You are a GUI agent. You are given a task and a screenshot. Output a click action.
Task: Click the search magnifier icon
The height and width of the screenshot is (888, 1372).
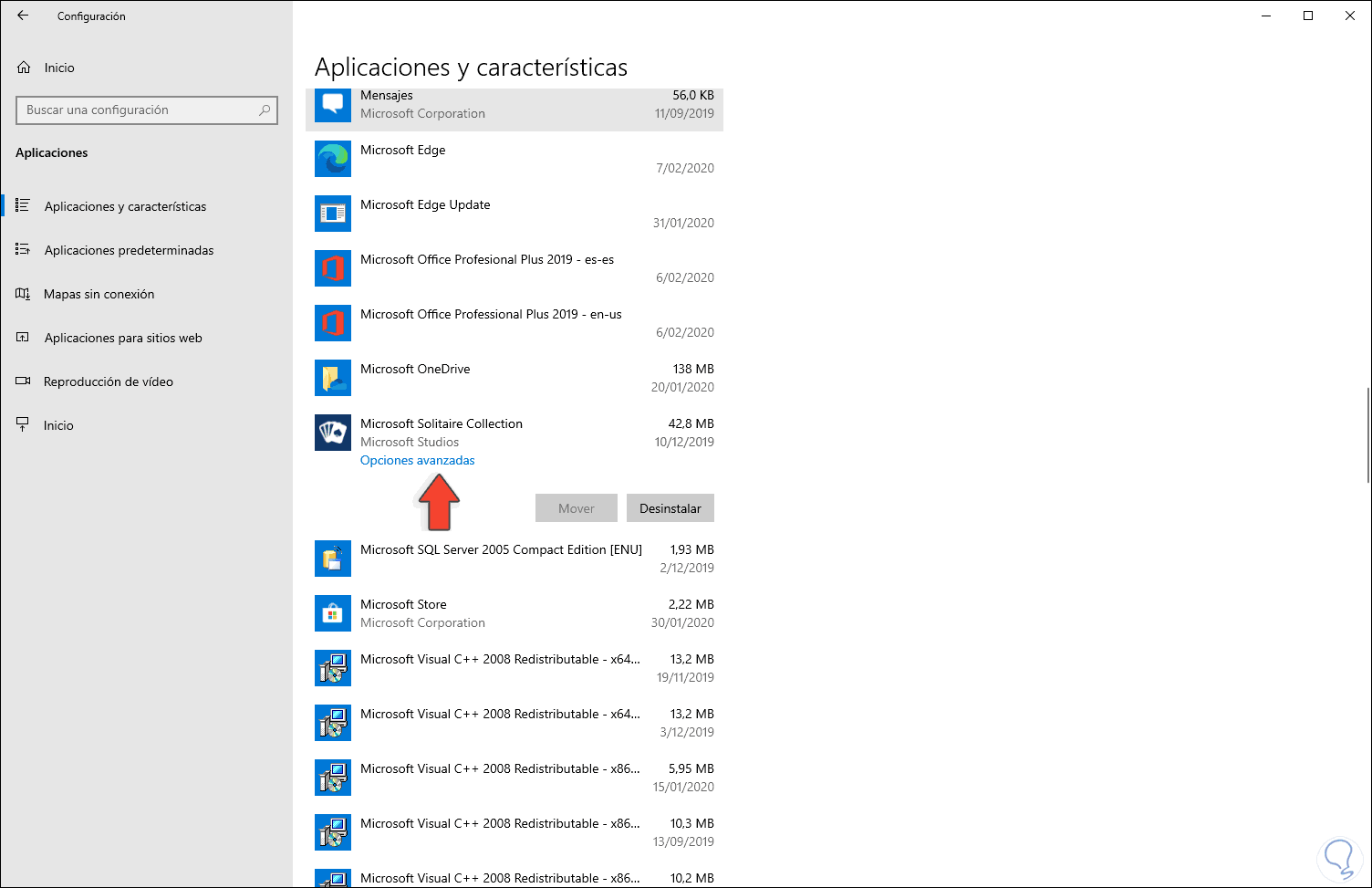click(265, 110)
